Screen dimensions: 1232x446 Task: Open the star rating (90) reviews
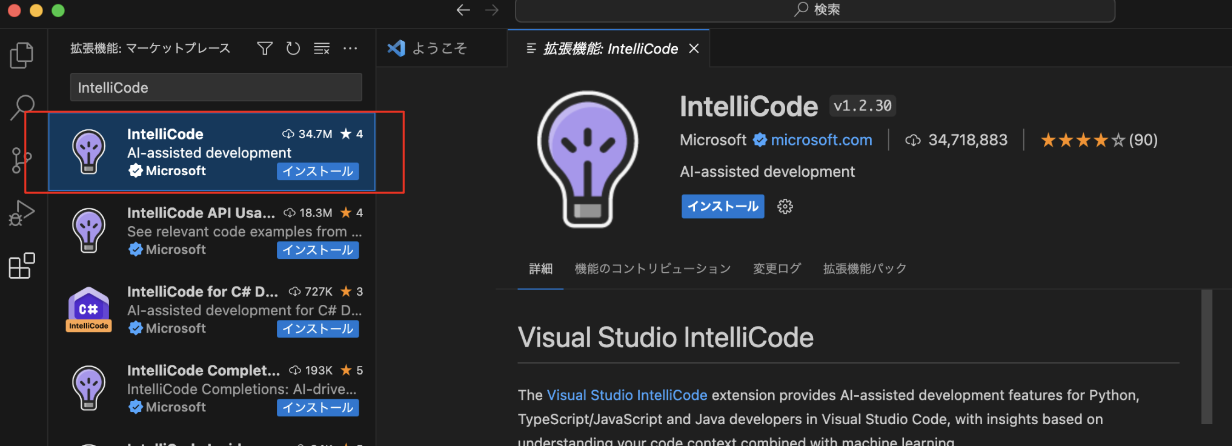1098,140
